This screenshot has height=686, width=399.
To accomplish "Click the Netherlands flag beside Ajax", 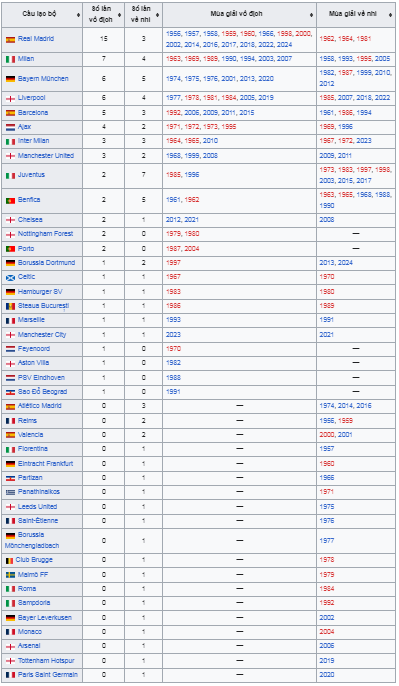I will [10, 127].
